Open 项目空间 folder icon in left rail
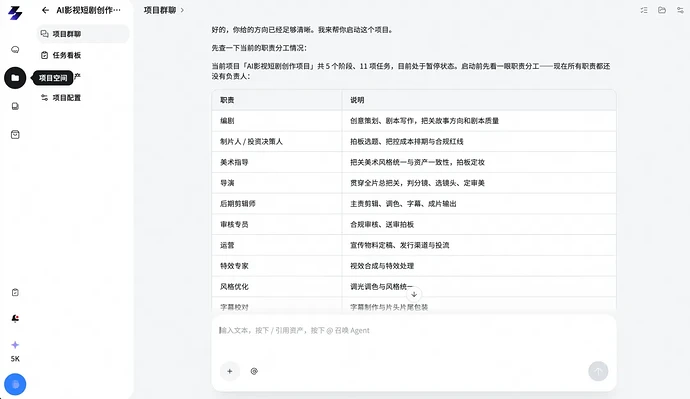The image size is (690, 399). (15, 78)
